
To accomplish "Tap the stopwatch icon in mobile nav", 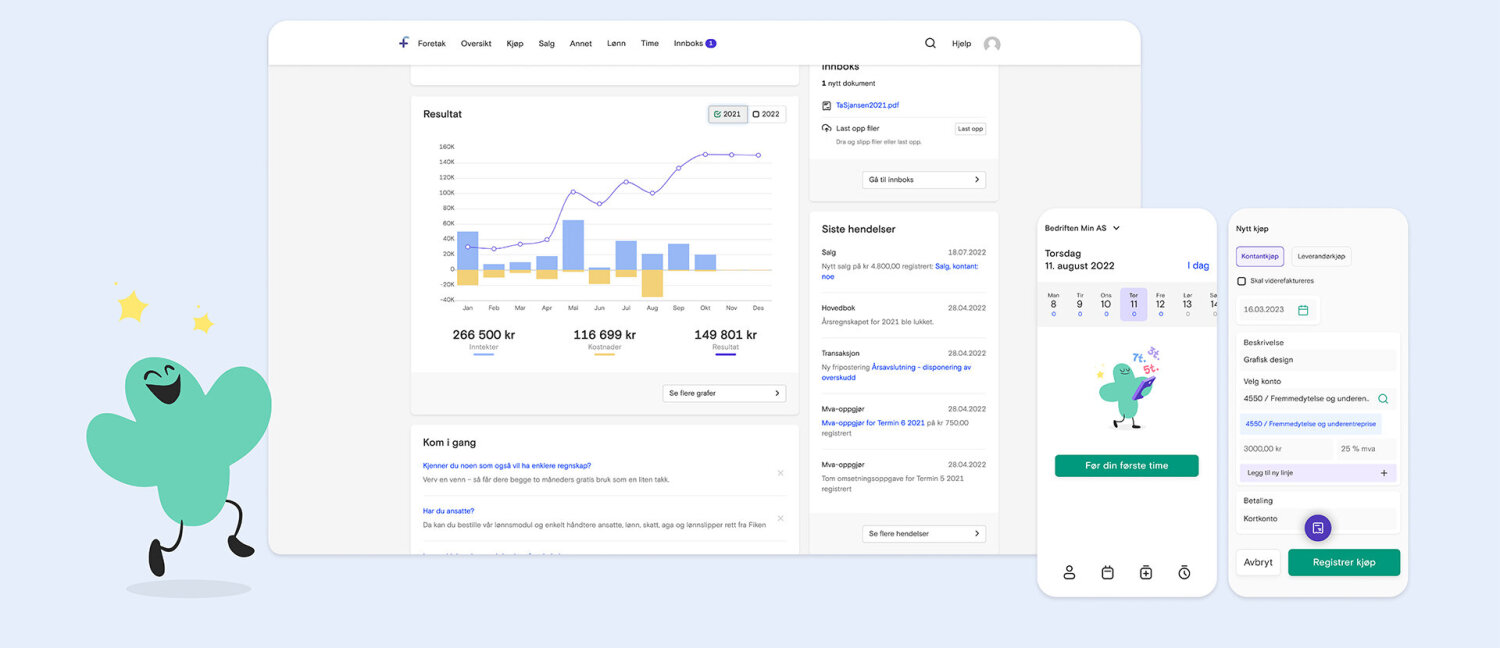I will [x=1184, y=572].
